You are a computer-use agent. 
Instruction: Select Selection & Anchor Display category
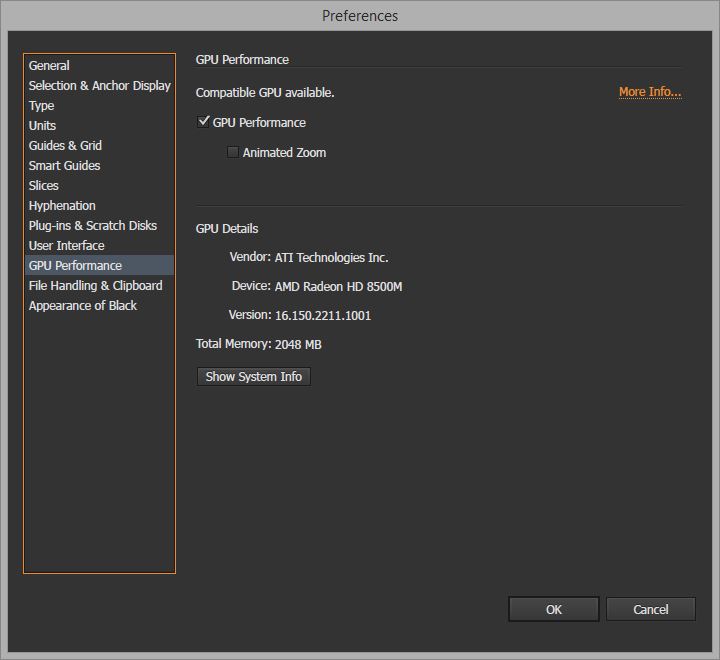coord(99,86)
